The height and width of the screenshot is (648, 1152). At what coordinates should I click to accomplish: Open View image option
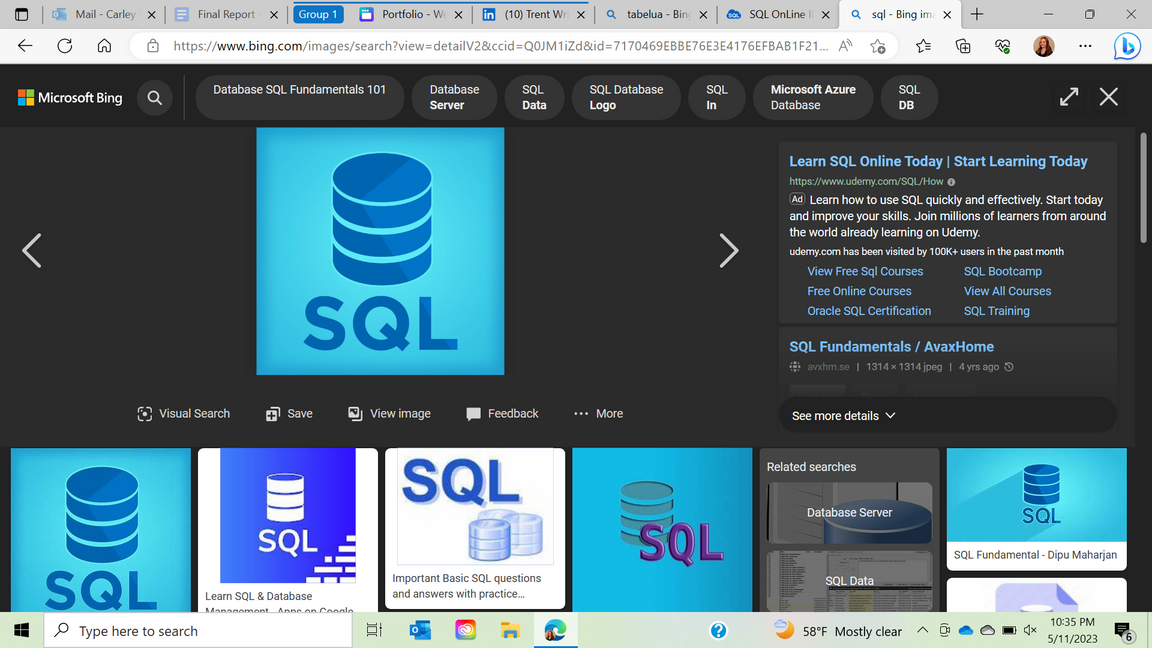click(x=389, y=414)
